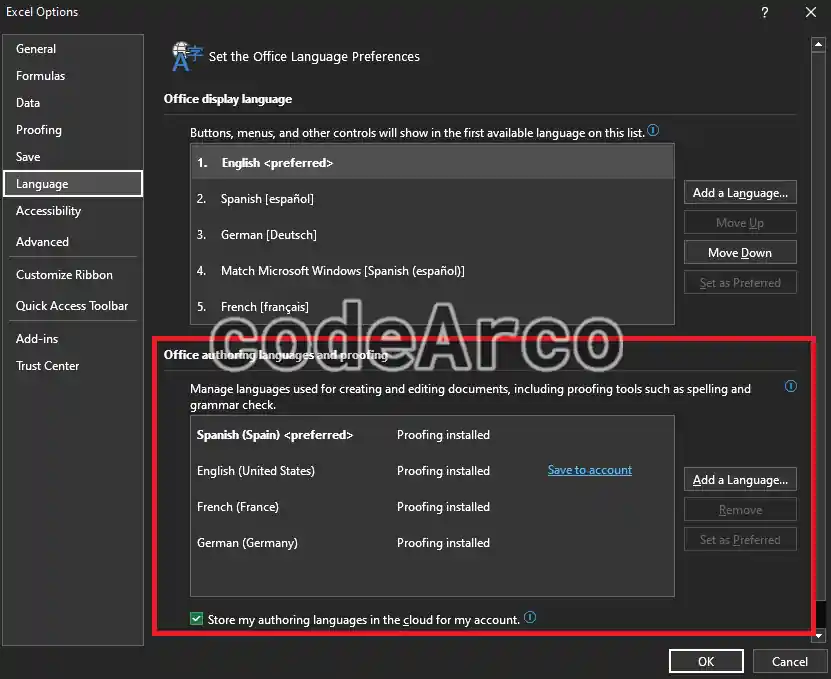Click Add a Language for display language
Viewport: 831px width, 679px height.
tap(740, 193)
